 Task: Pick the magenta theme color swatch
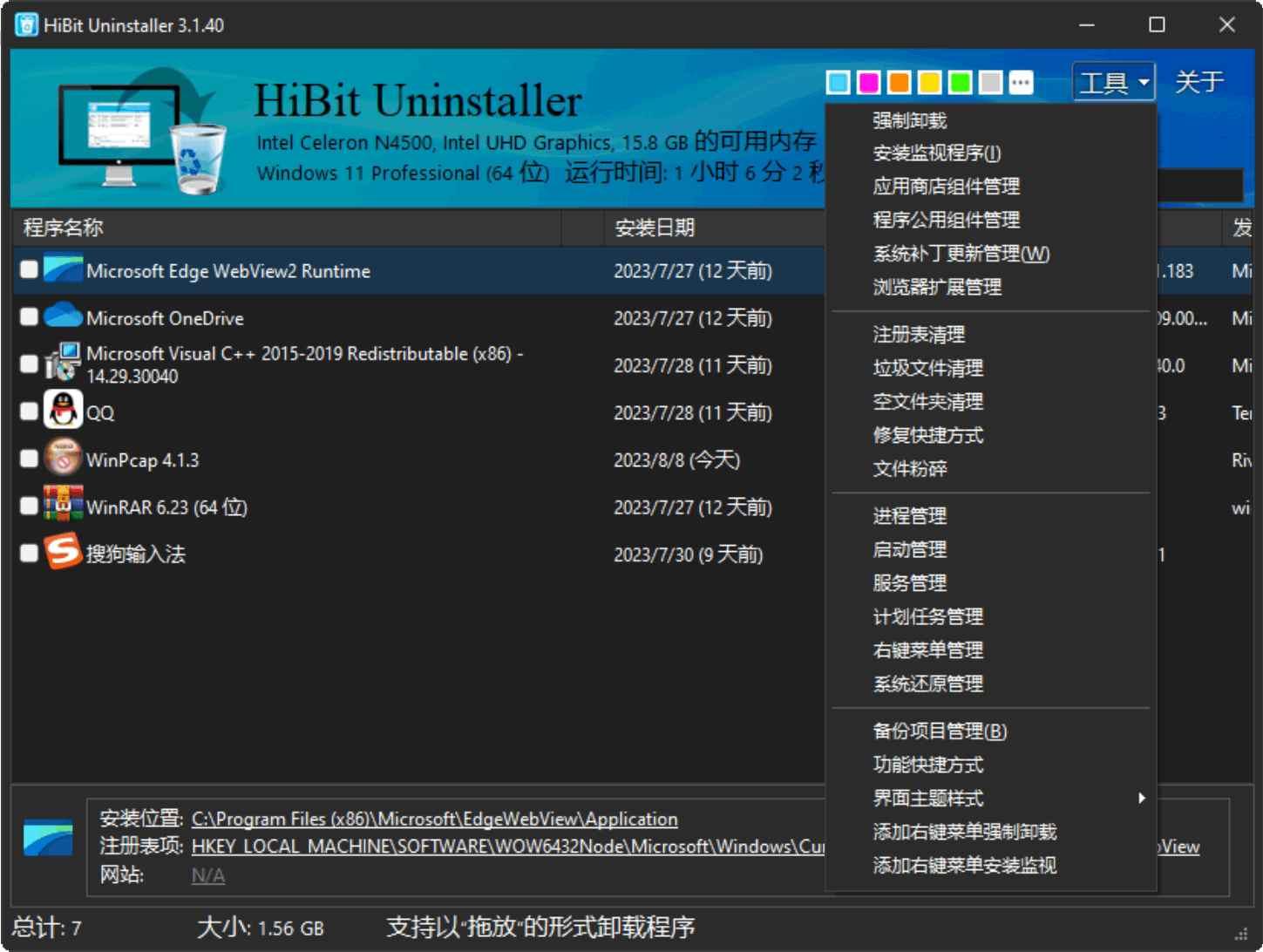click(x=869, y=83)
